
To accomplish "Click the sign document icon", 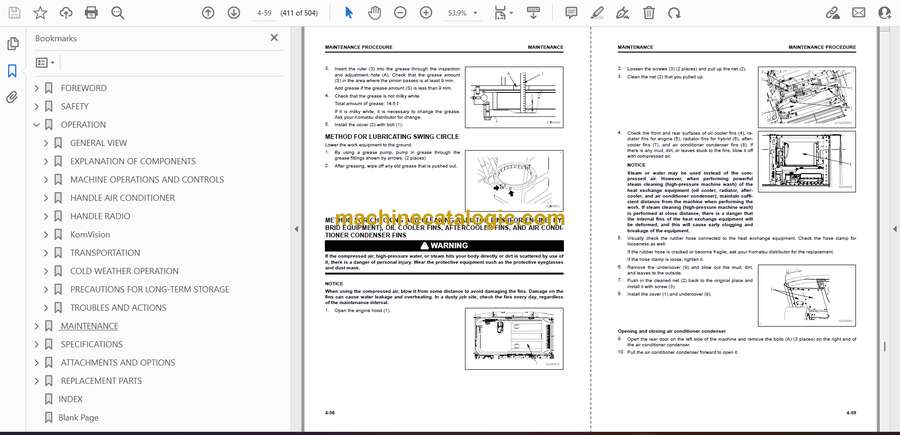I will 623,13.
